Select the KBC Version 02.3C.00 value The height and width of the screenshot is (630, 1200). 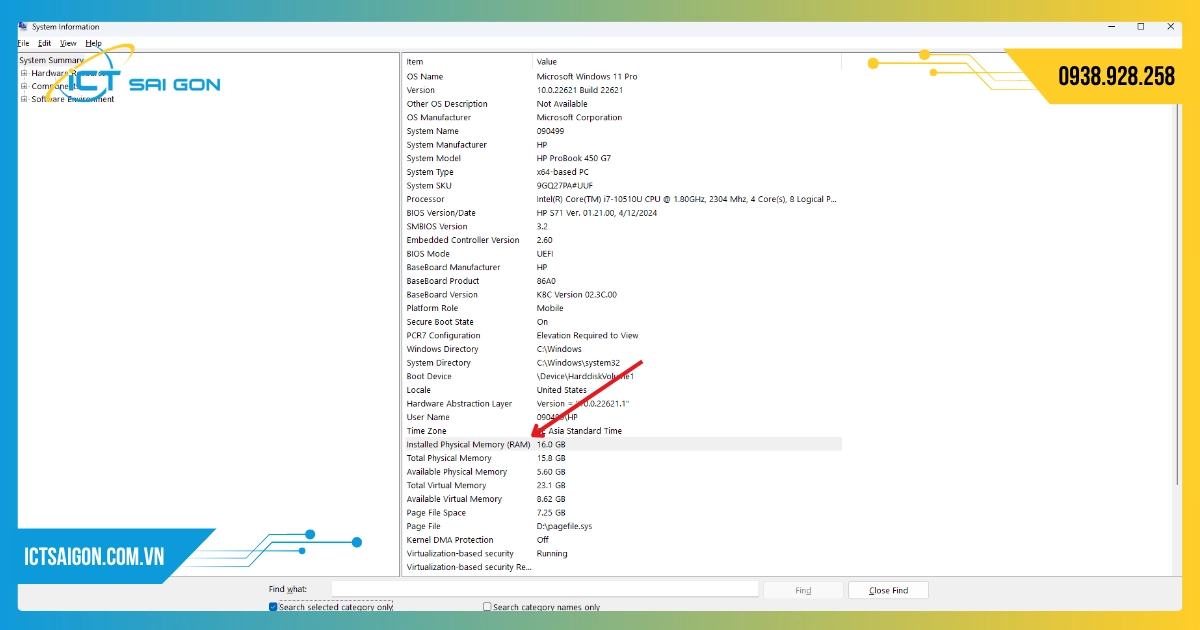point(577,295)
